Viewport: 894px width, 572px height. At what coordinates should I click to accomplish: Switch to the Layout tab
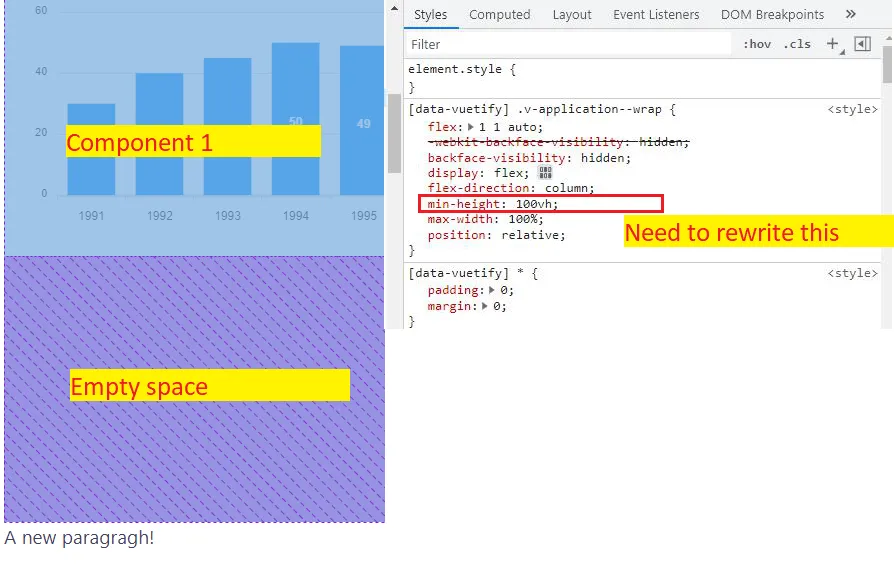[572, 14]
